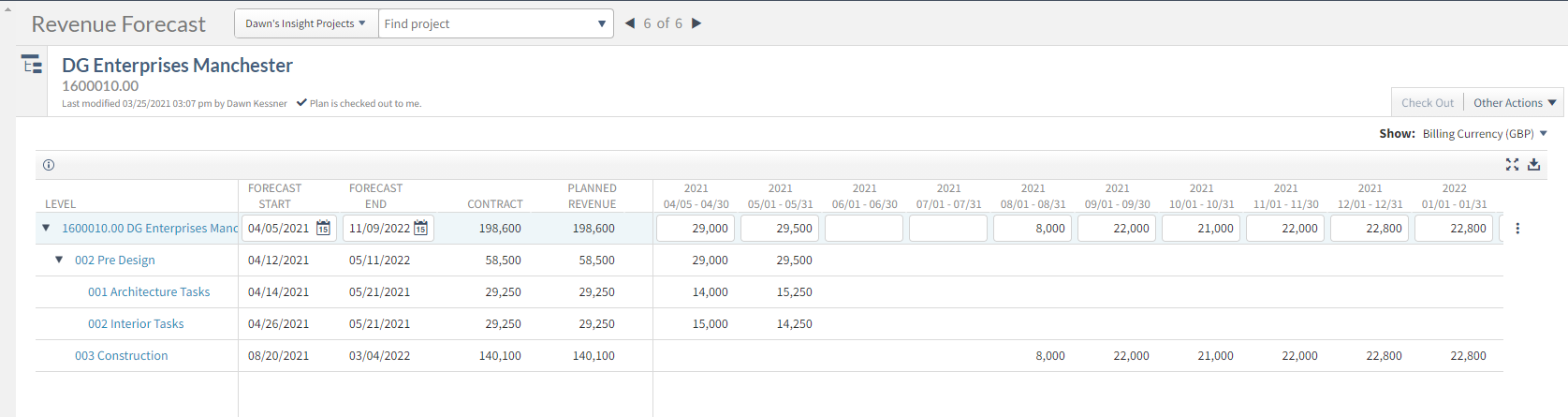Open 001 Architecture Tasks link
Viewport: 1568px width, 417px height.
pos(149,292)
